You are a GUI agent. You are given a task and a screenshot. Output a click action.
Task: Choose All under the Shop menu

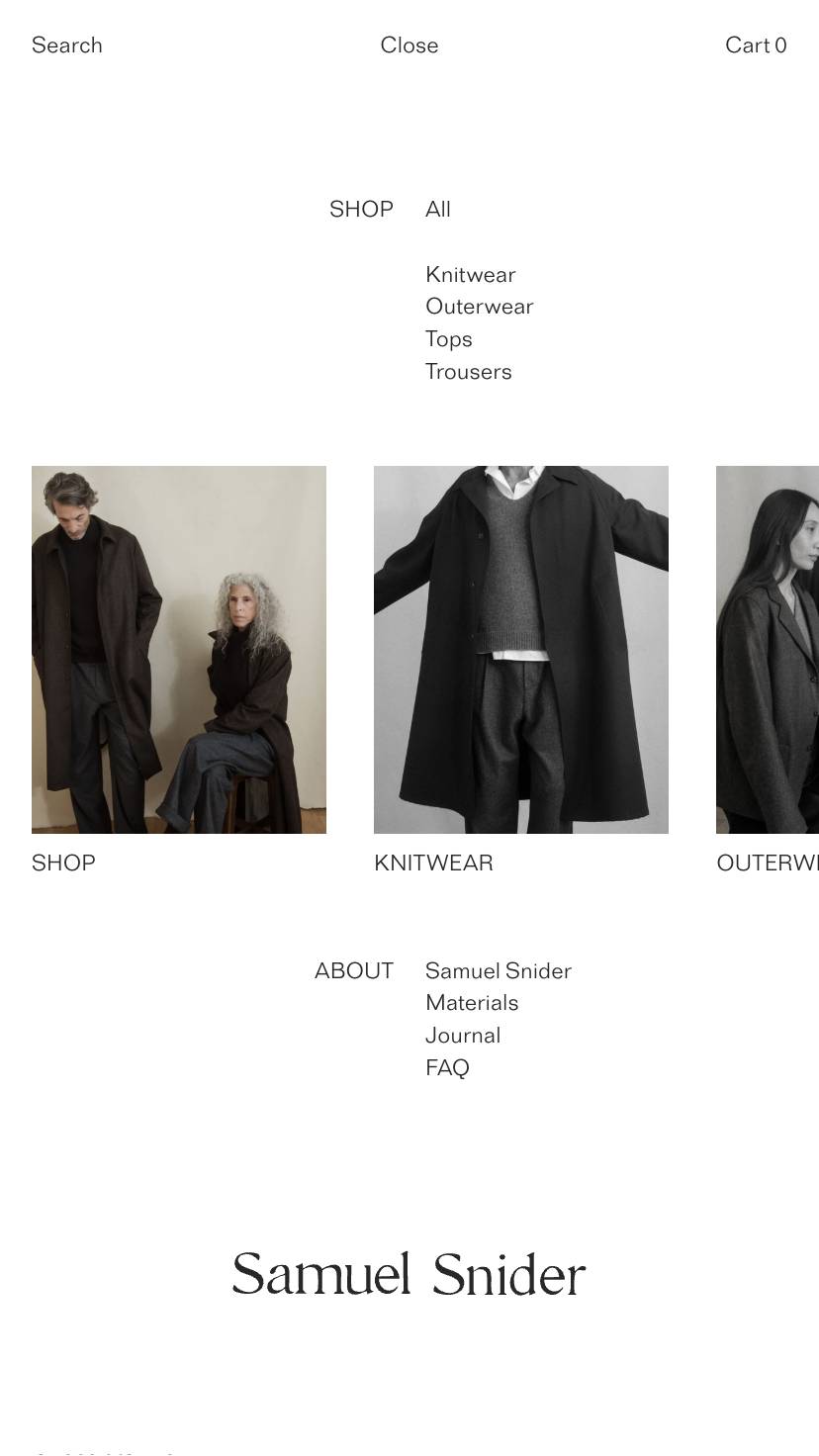coord(438,210)
